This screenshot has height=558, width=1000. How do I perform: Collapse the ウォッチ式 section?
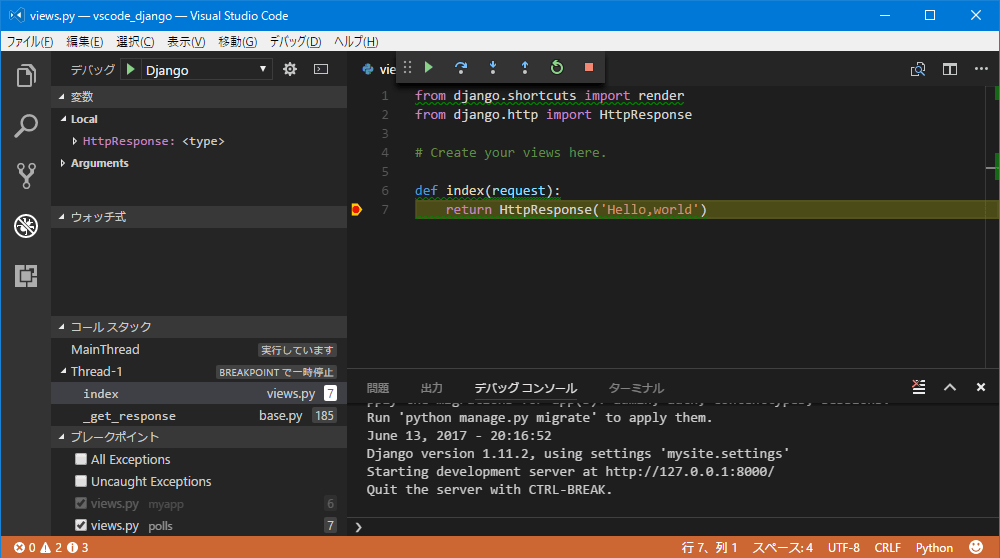62,217
